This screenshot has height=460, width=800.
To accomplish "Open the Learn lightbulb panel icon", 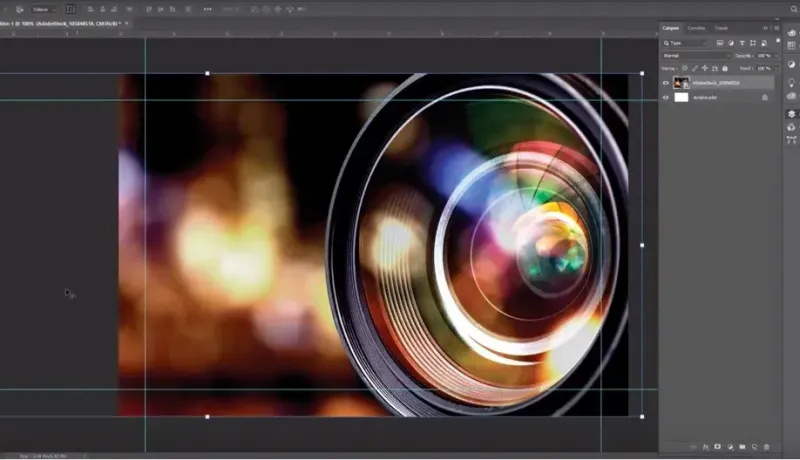I will pyautogui.click(x=791, y=82).
